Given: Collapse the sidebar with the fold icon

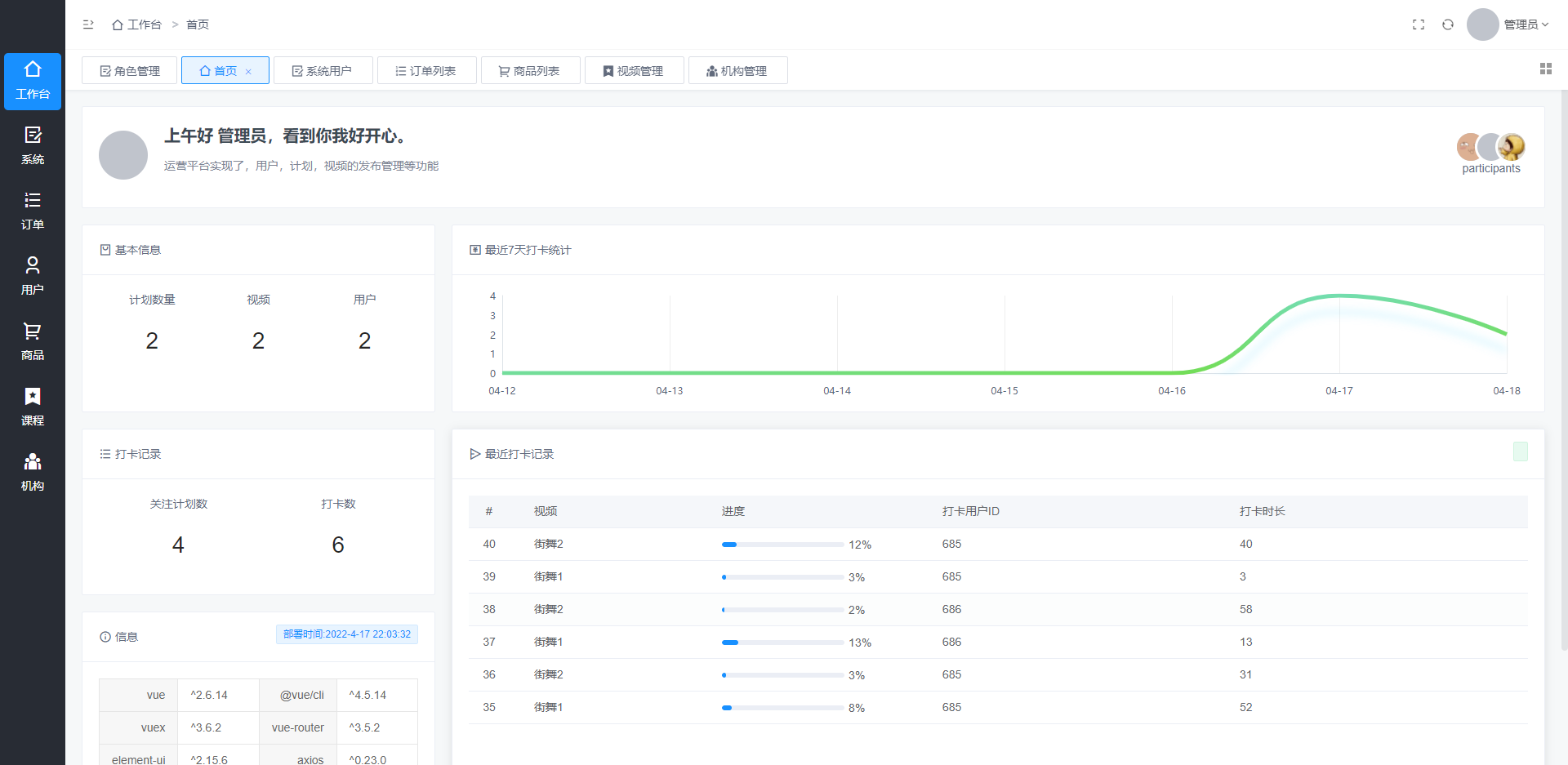Looking at the screenshot, I should click(x=88, y=24).
